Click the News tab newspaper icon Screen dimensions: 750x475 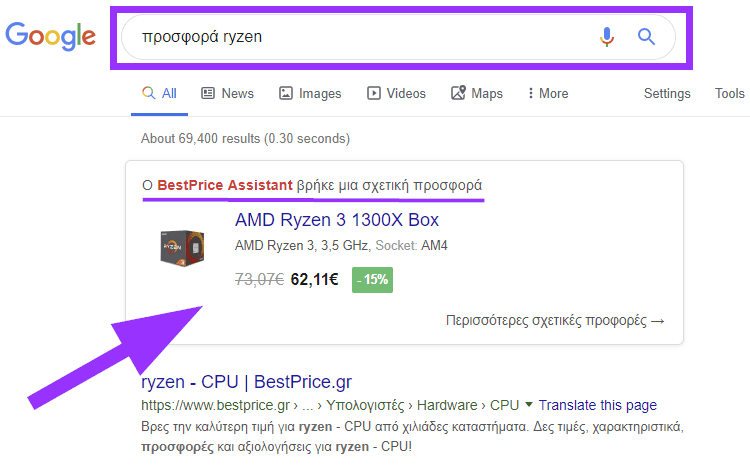[208, 93]
